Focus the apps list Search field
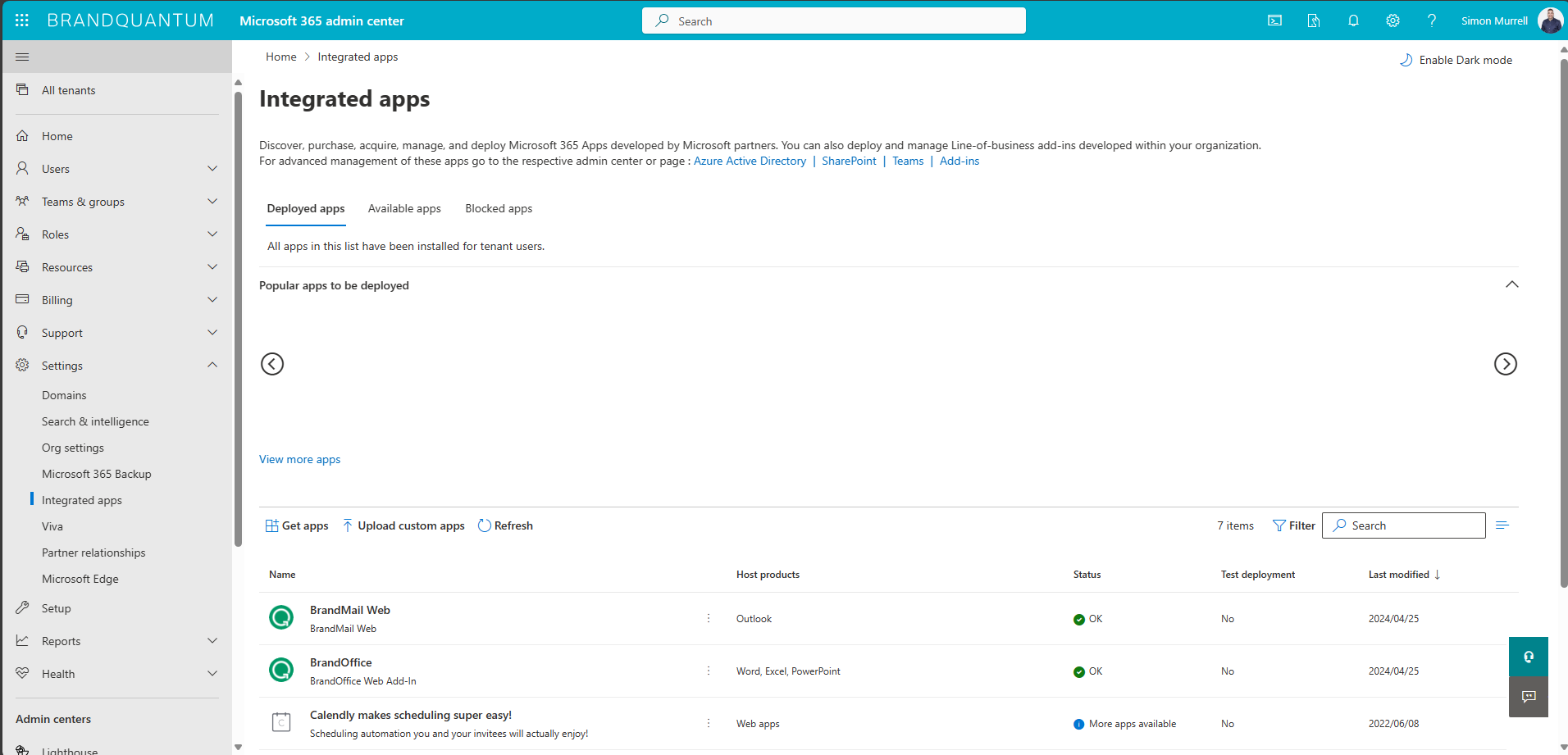The image size is (1568, 755). coord(1404,525)
